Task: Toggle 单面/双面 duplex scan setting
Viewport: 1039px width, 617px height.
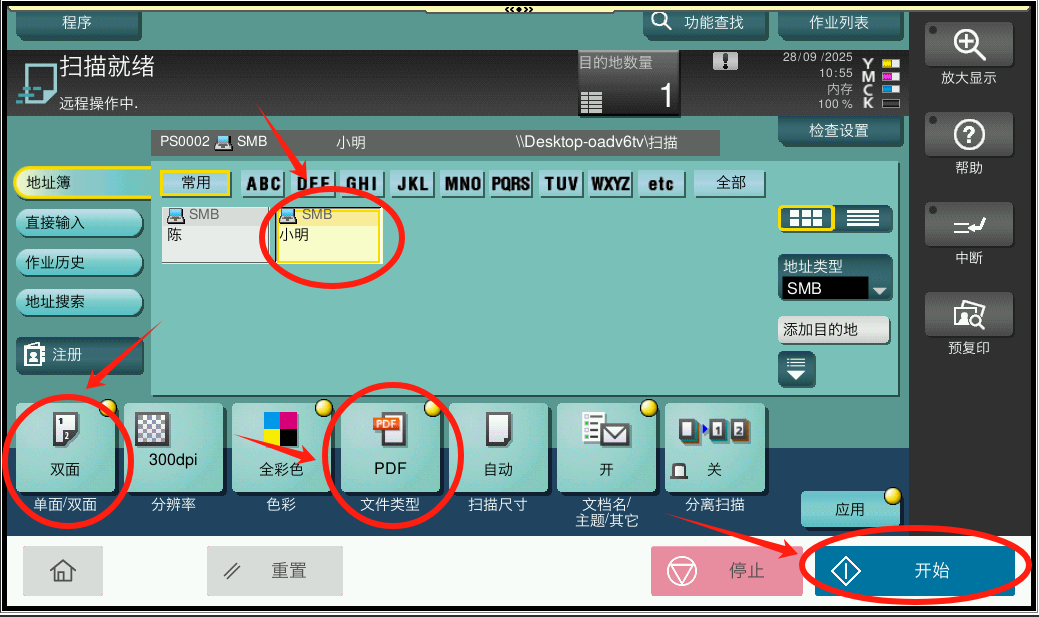Action: (x=65, y=447)
